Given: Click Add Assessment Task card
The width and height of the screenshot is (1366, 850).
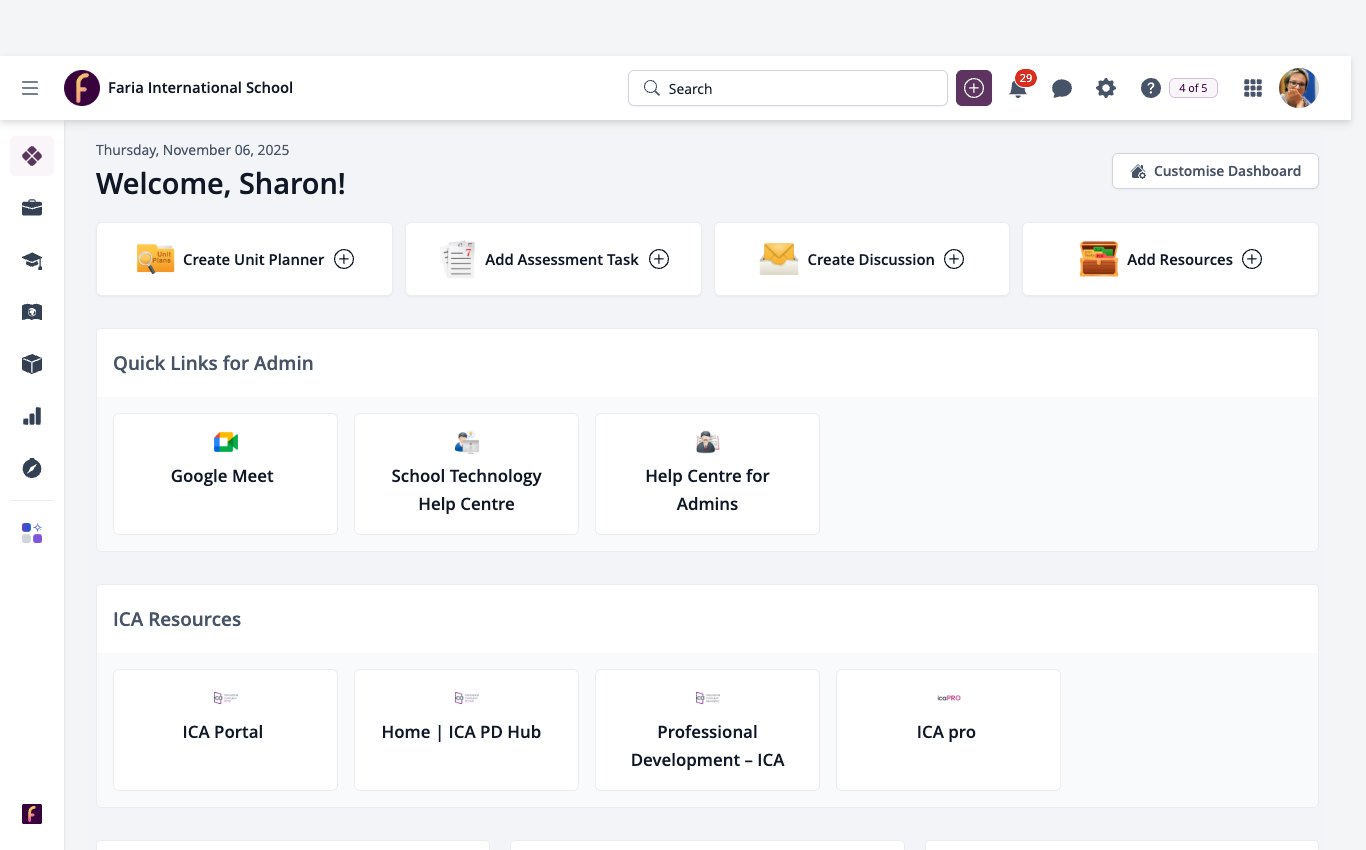Looking at the screenshot, I should [553, 259].
